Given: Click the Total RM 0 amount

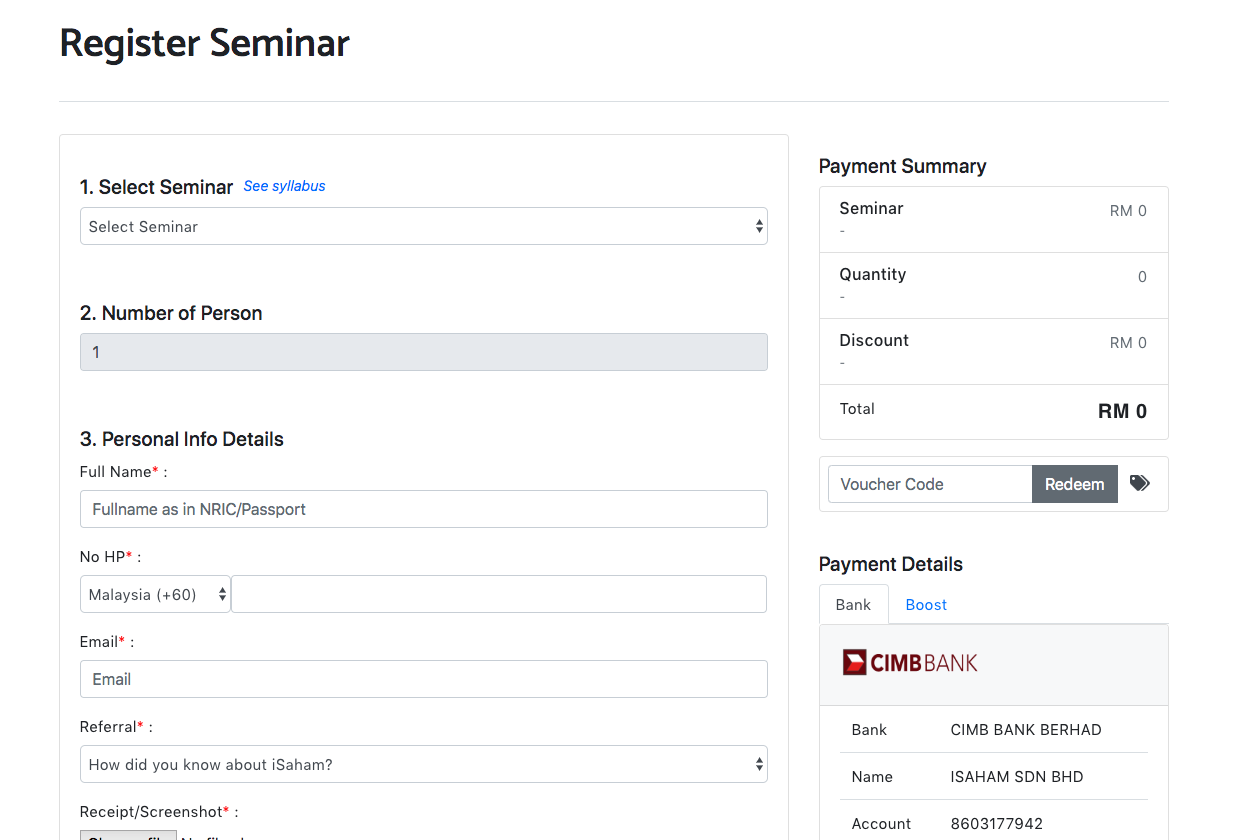Looking at the screenshot, I should (x=1122, y=411).
